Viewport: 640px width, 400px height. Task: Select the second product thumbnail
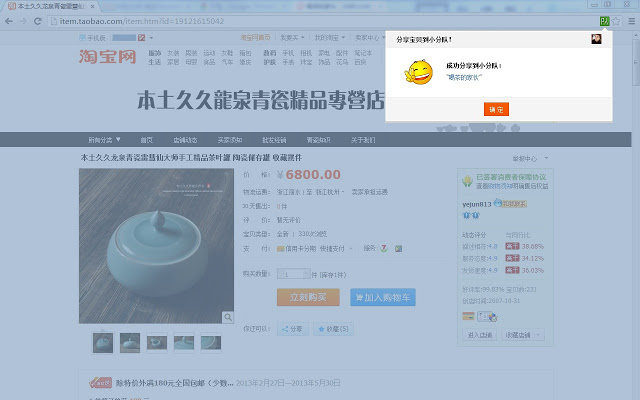click(x=130, y=342)
